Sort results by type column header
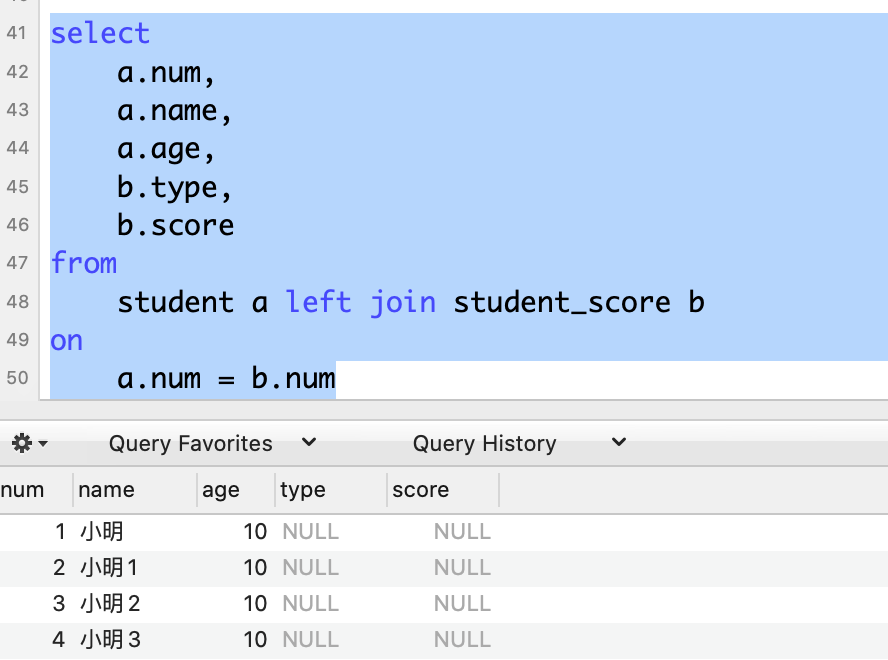Screen dimensions: 888x660 tap(331, 490)
